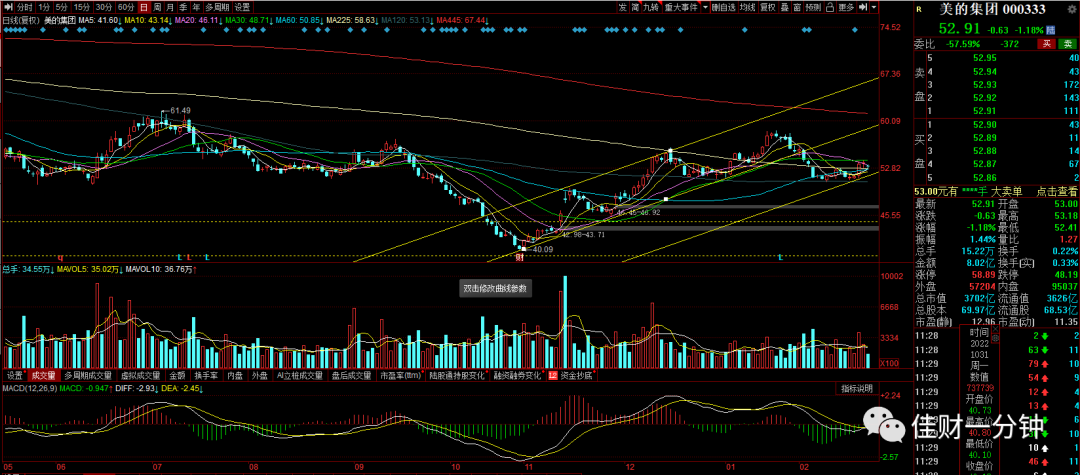Click the 日线(复权) chart label
The width and height of the screenshot is (1080, 475).
pos(21,21)
